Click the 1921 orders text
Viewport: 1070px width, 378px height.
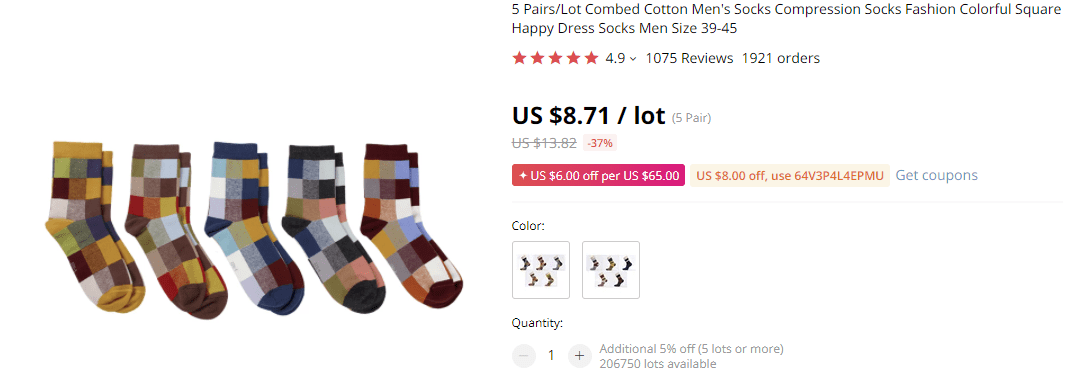coord(781,58)
